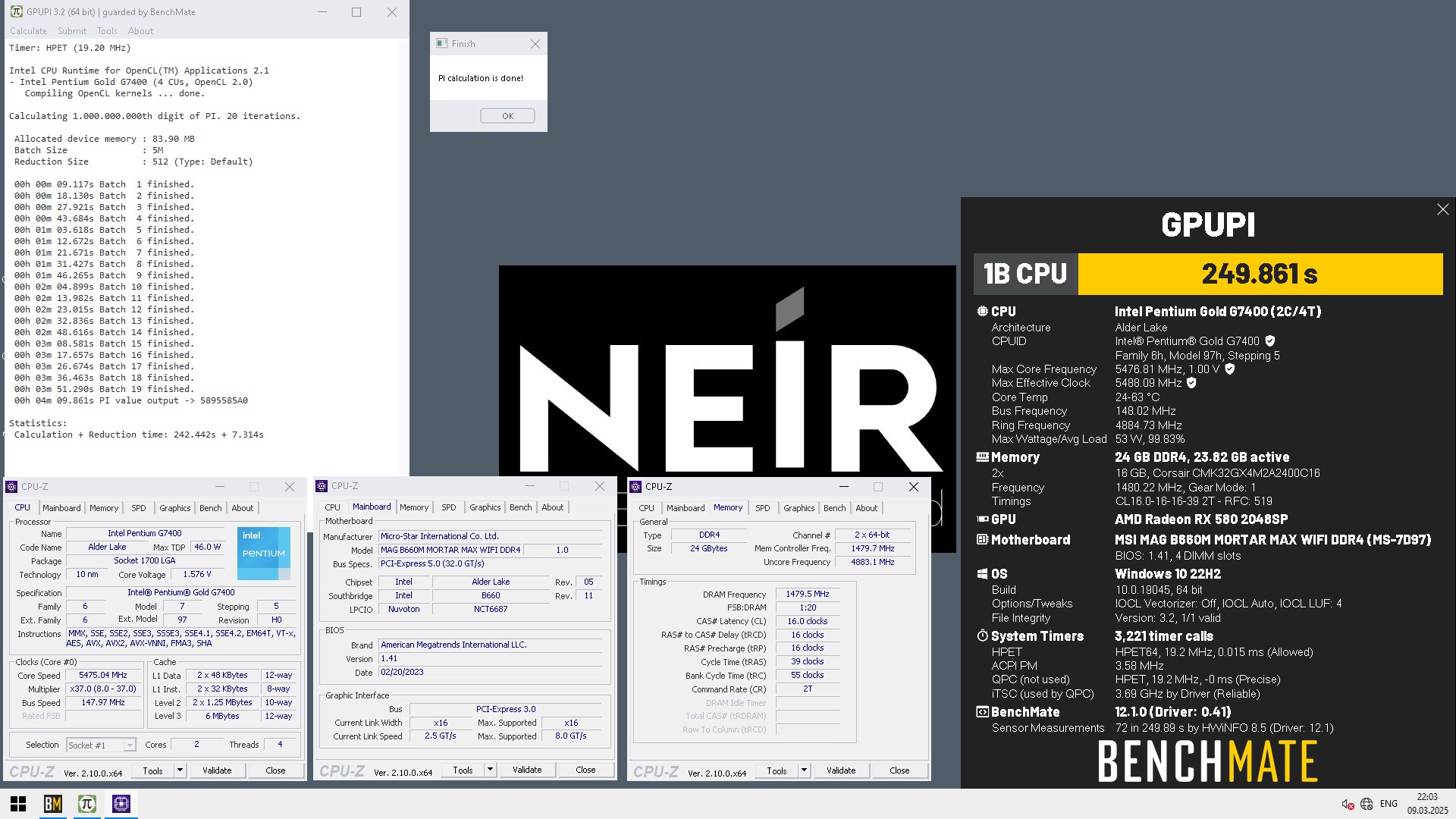
Task: Click Validate in first CPU-Z window
Action: [217, 770]
